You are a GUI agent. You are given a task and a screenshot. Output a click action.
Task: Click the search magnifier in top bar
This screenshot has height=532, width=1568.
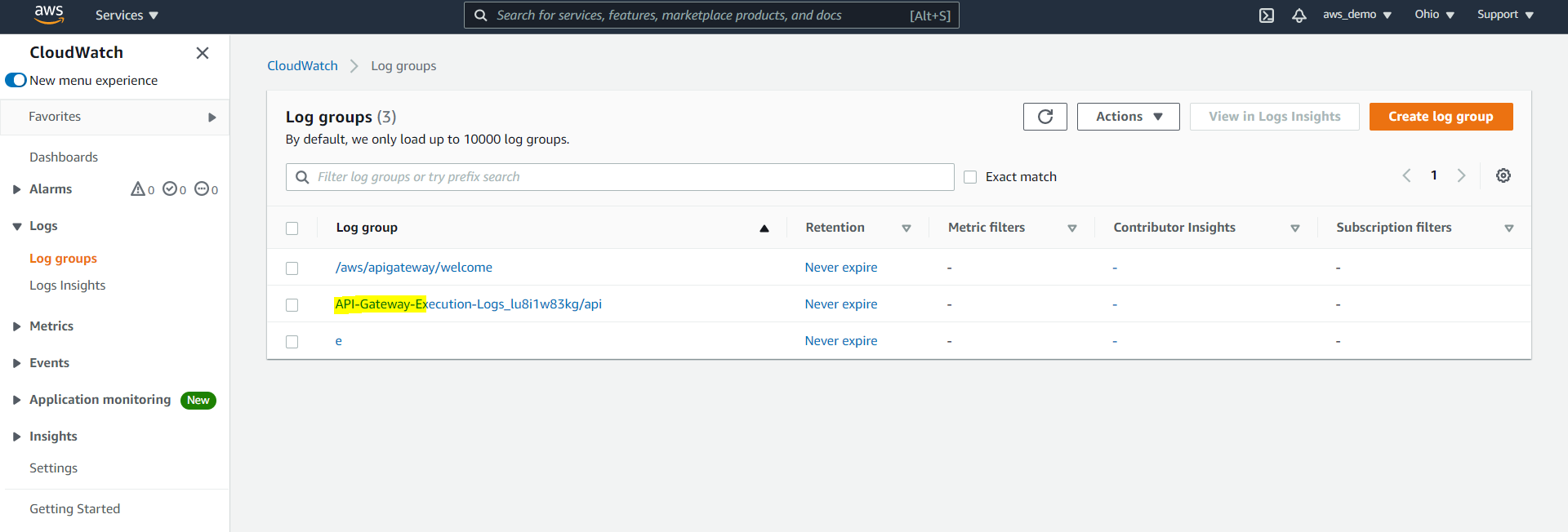[x=481, y=16]
